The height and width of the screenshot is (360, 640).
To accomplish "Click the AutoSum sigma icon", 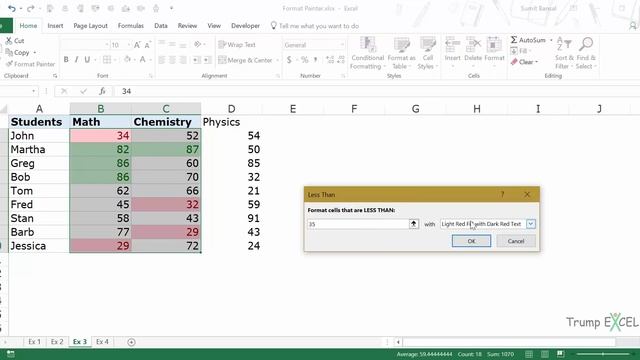I will 514,40.
